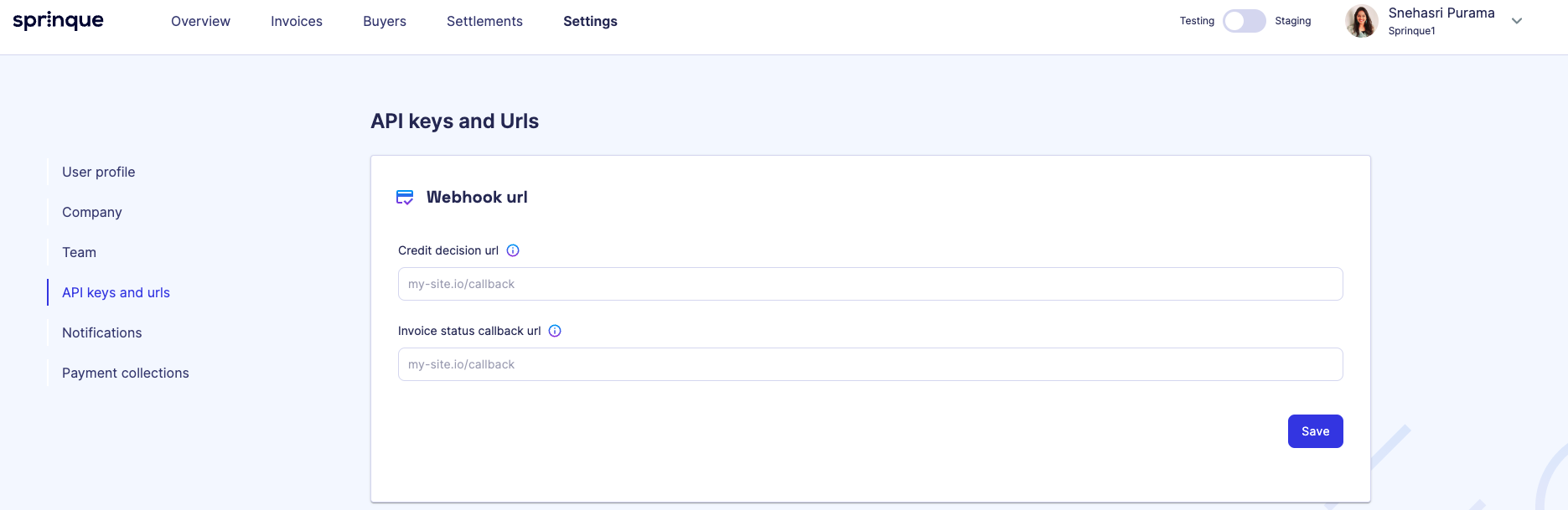Screen dimensions: 1568x510
Task: Save the webhook urls
Action: click(x=1315, y=431)
